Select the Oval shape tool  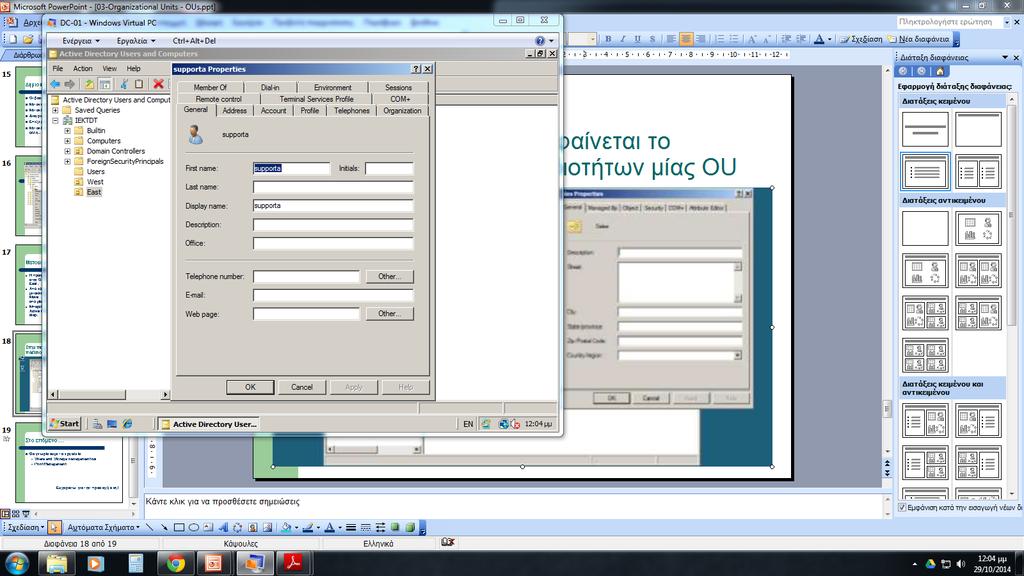click(x=193, y=527)
